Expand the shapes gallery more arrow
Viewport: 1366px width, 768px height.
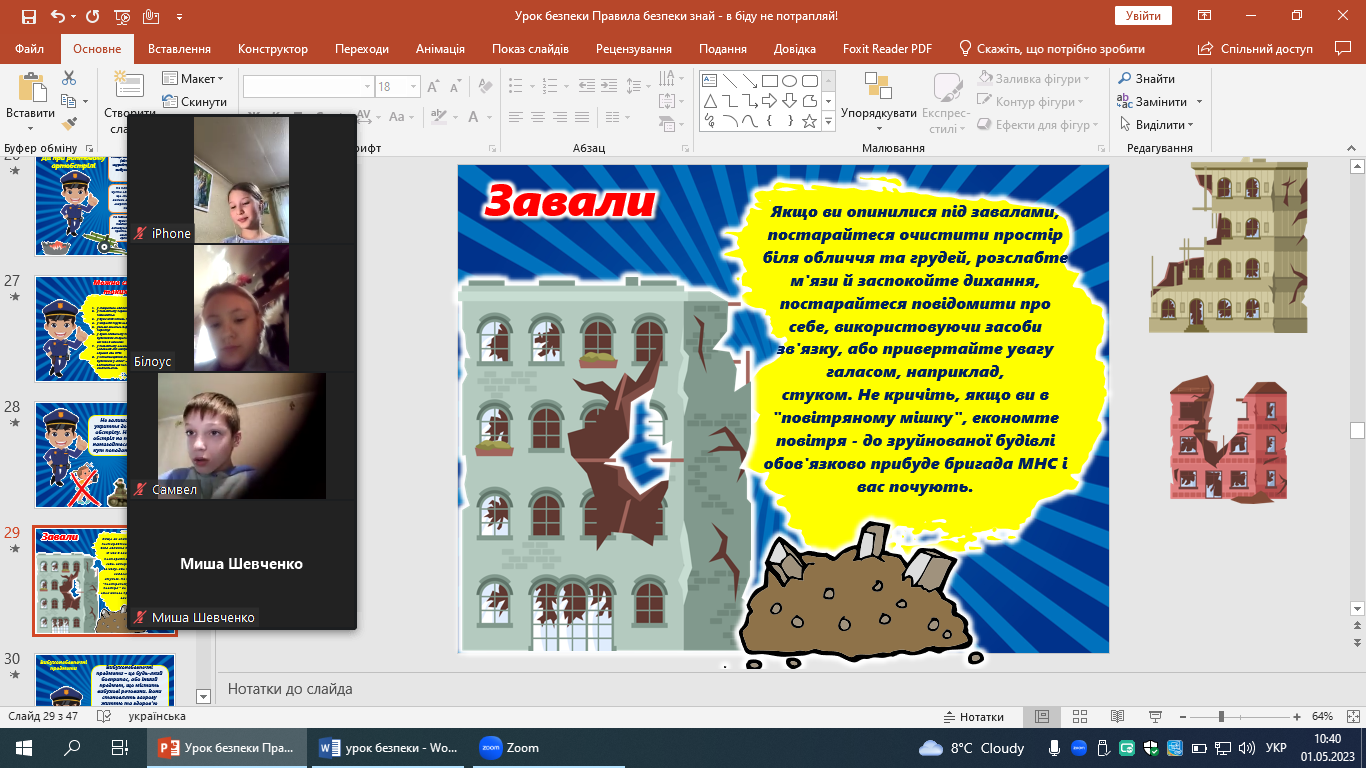click(828, 122)
